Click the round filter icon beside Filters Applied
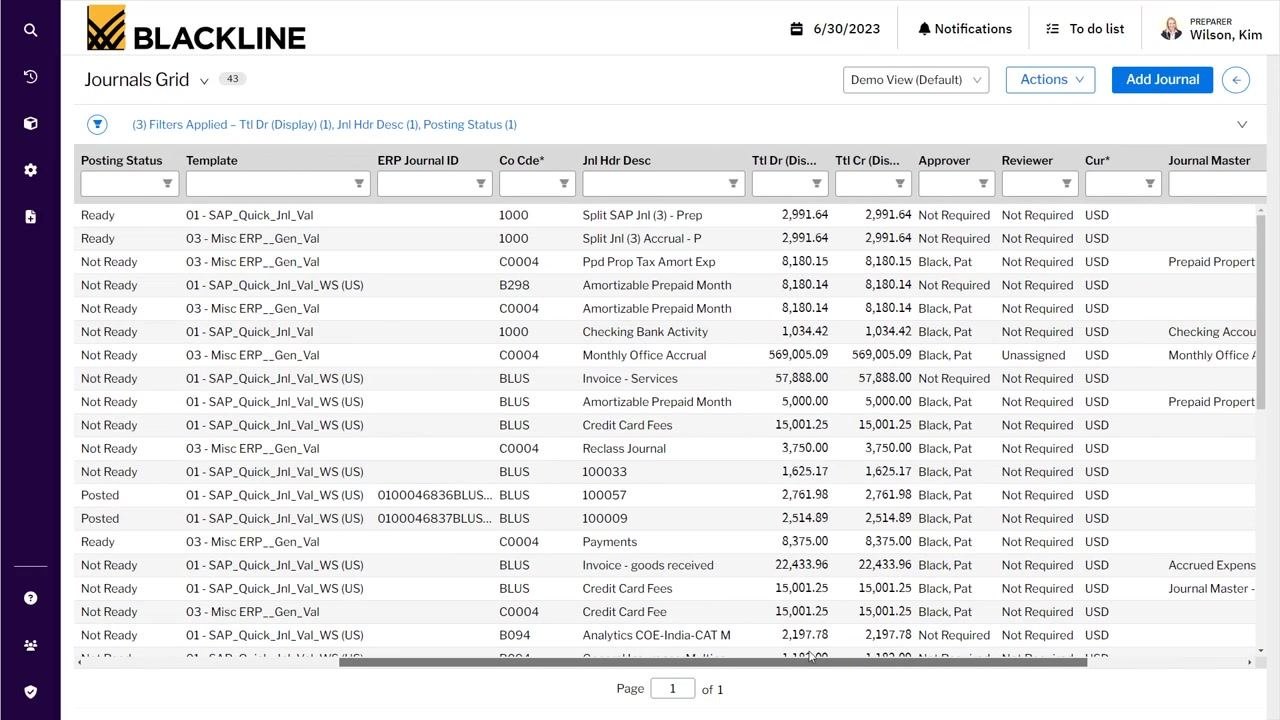 (x=97, y=124)
